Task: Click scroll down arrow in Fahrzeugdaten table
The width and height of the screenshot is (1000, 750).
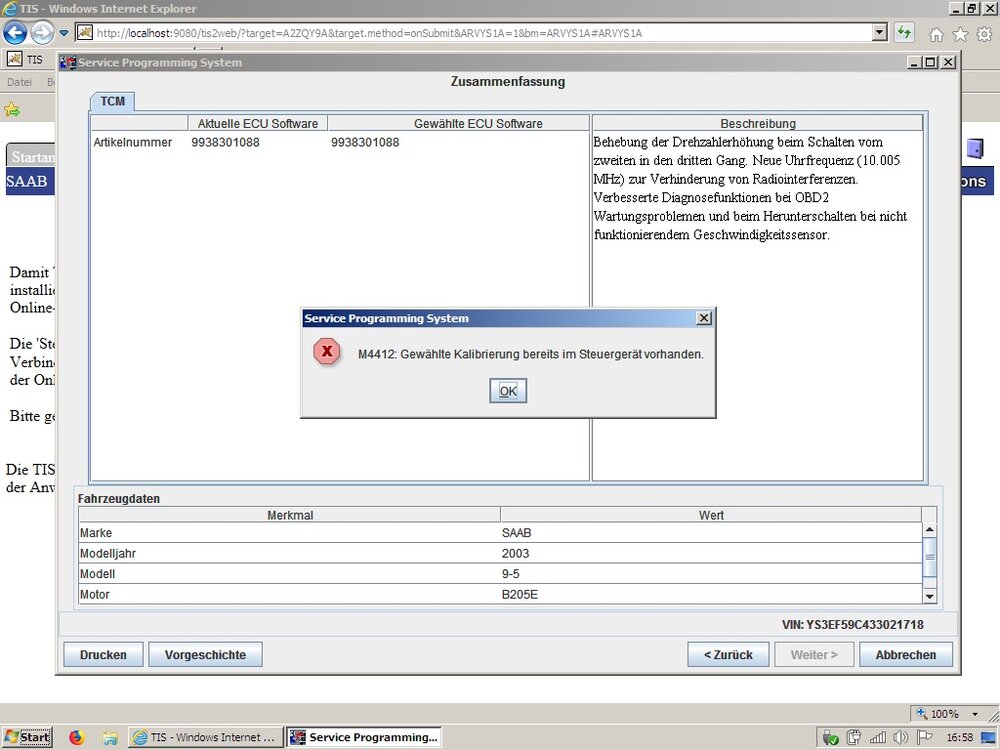Action: click(x=929, y=596)
